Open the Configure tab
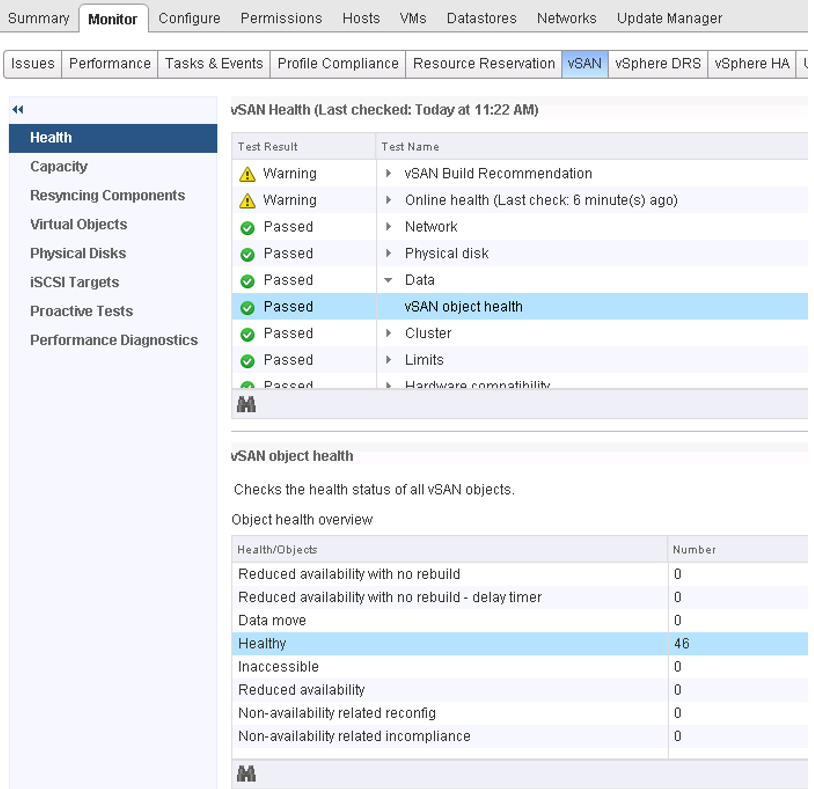 (189, 18)
